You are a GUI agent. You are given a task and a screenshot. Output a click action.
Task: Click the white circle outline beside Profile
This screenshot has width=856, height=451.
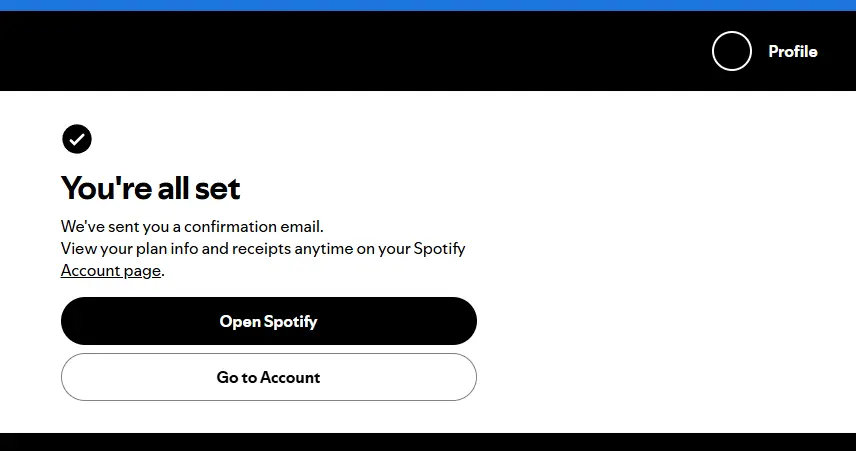coord(732,51)
